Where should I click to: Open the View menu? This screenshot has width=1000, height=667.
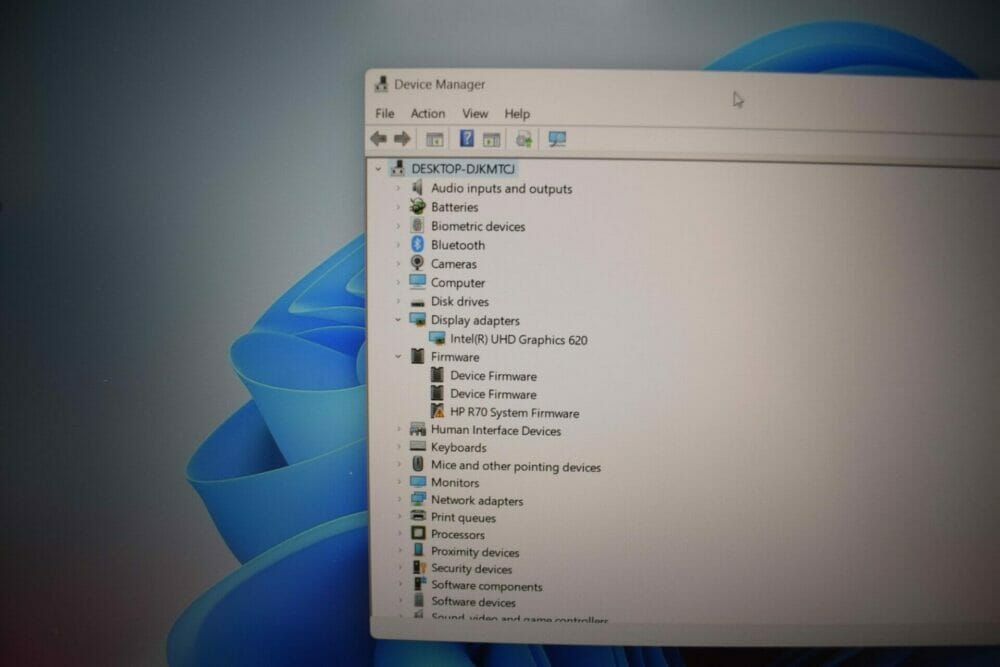[475, 114]
